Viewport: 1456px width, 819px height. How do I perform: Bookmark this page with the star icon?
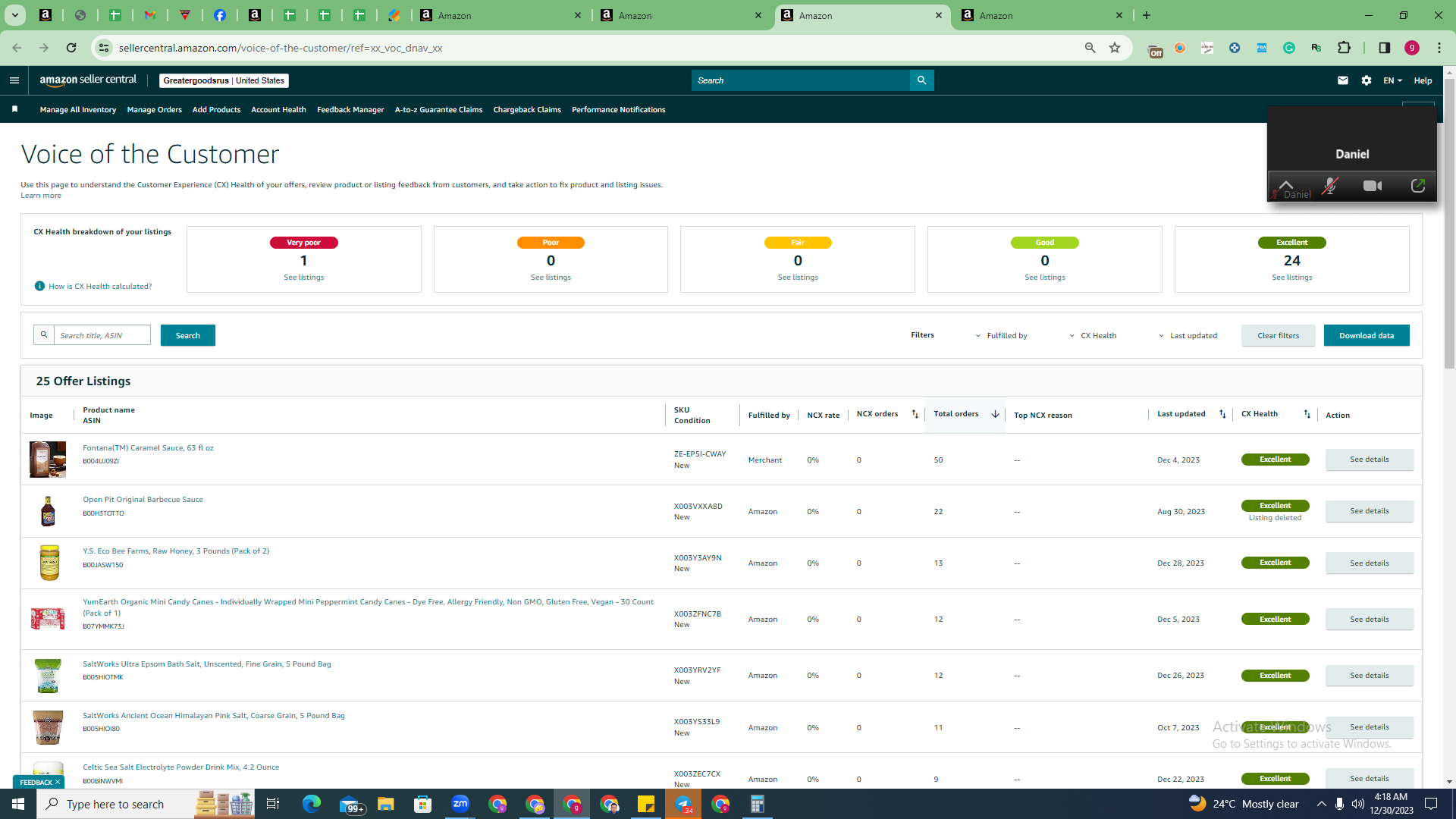click(x=1115, y=48)
